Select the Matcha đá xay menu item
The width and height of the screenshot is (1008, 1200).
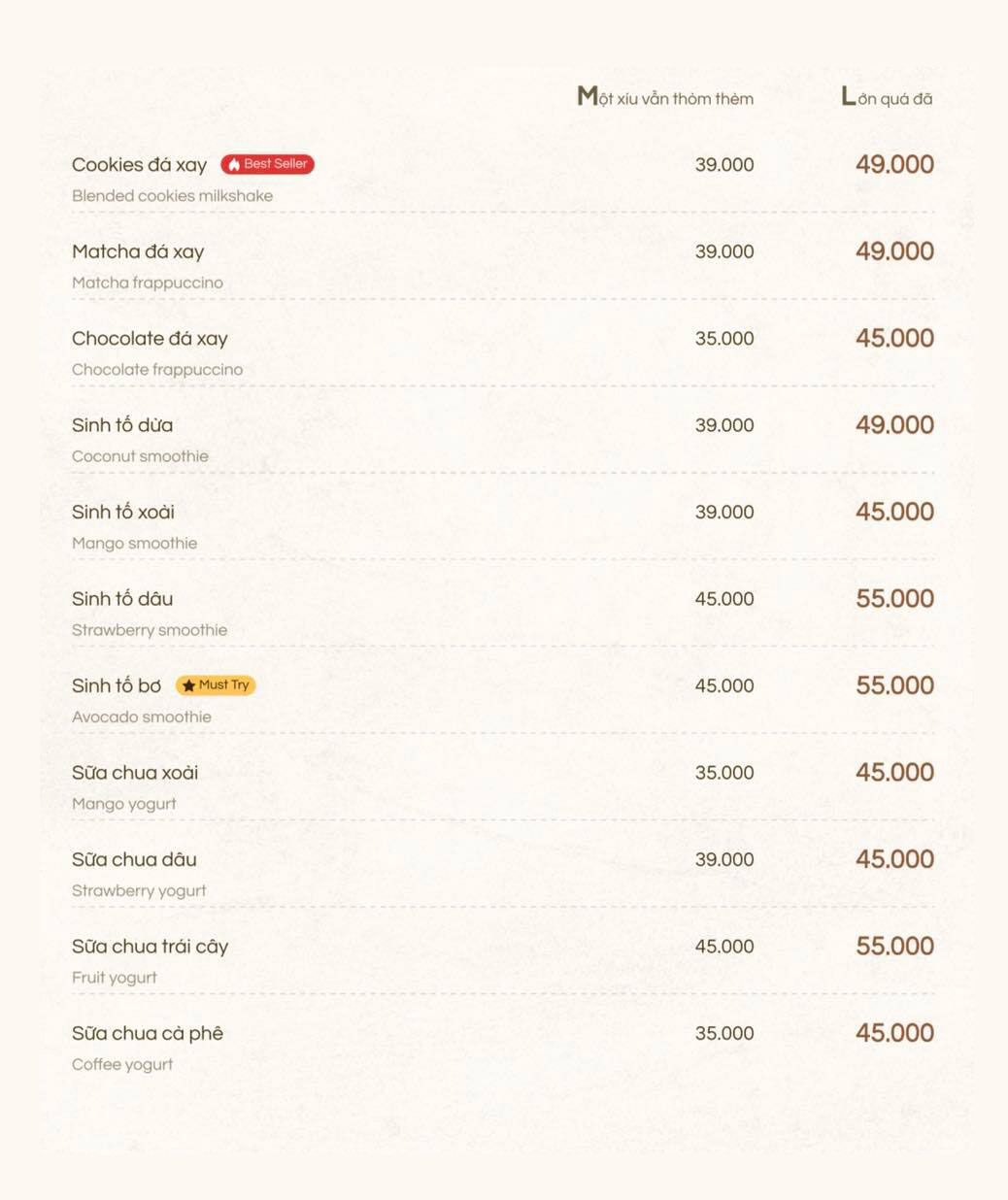tap(138, 251)
